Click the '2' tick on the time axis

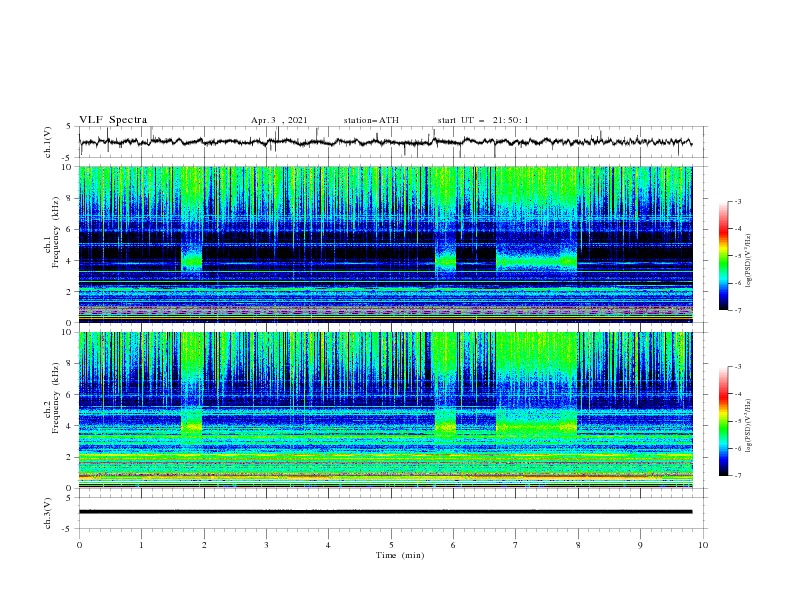204,545
